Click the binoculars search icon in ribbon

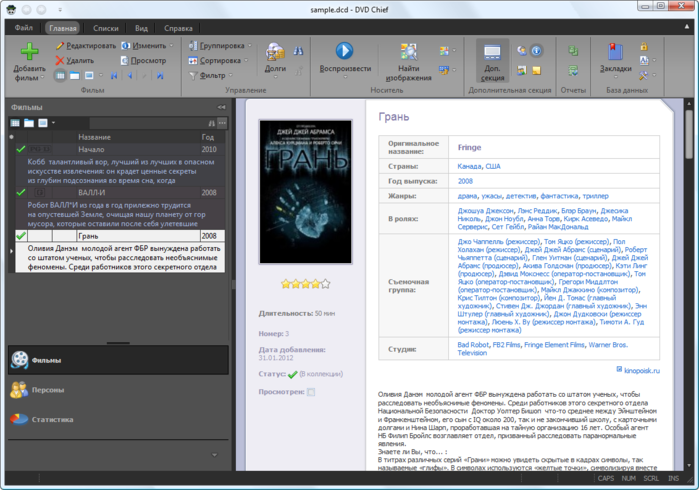[x=298, y=51]
